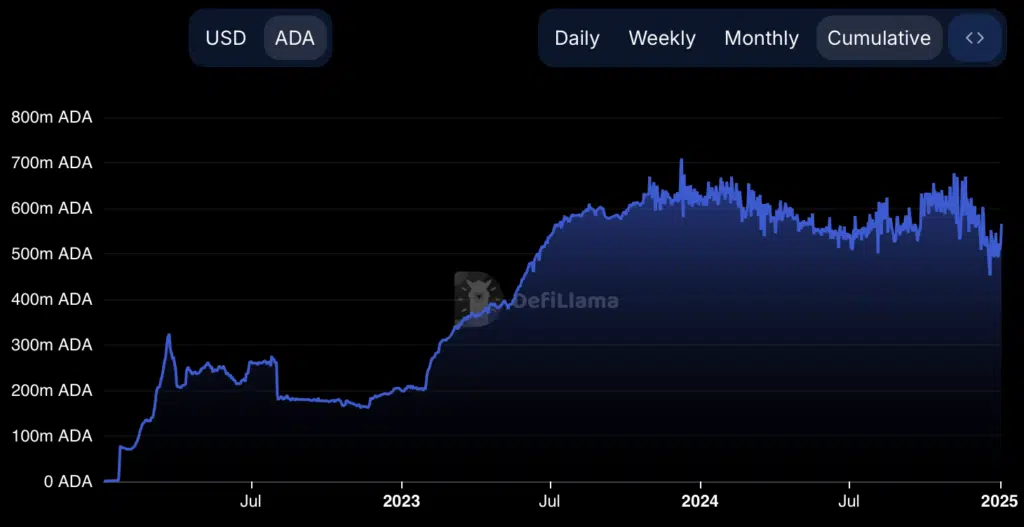Switch currency to USD

coord(226,38)
